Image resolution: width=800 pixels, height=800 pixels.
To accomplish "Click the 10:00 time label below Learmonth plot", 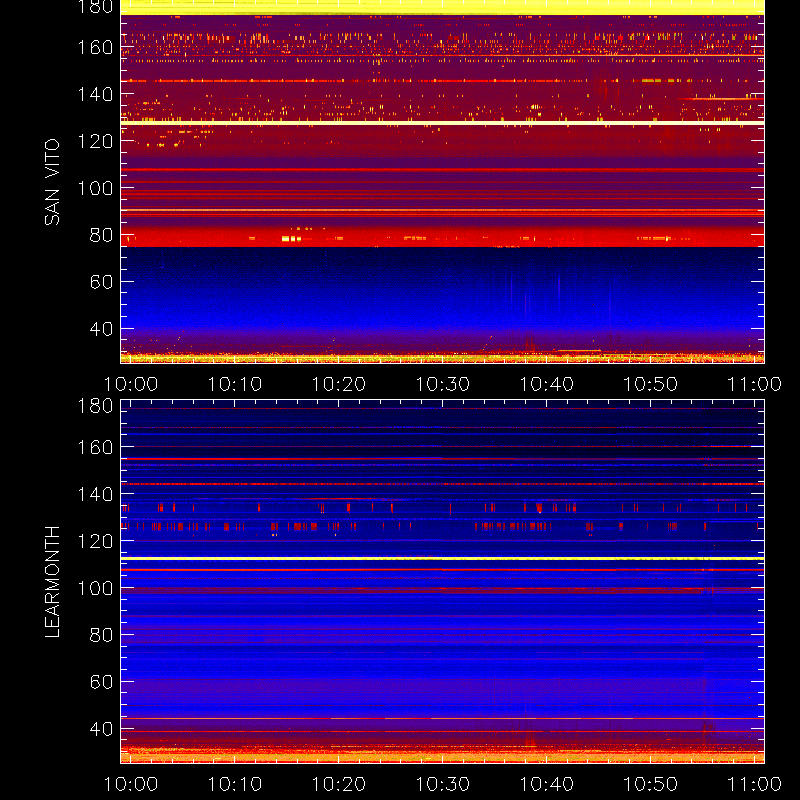I will (x=131, y=784).
